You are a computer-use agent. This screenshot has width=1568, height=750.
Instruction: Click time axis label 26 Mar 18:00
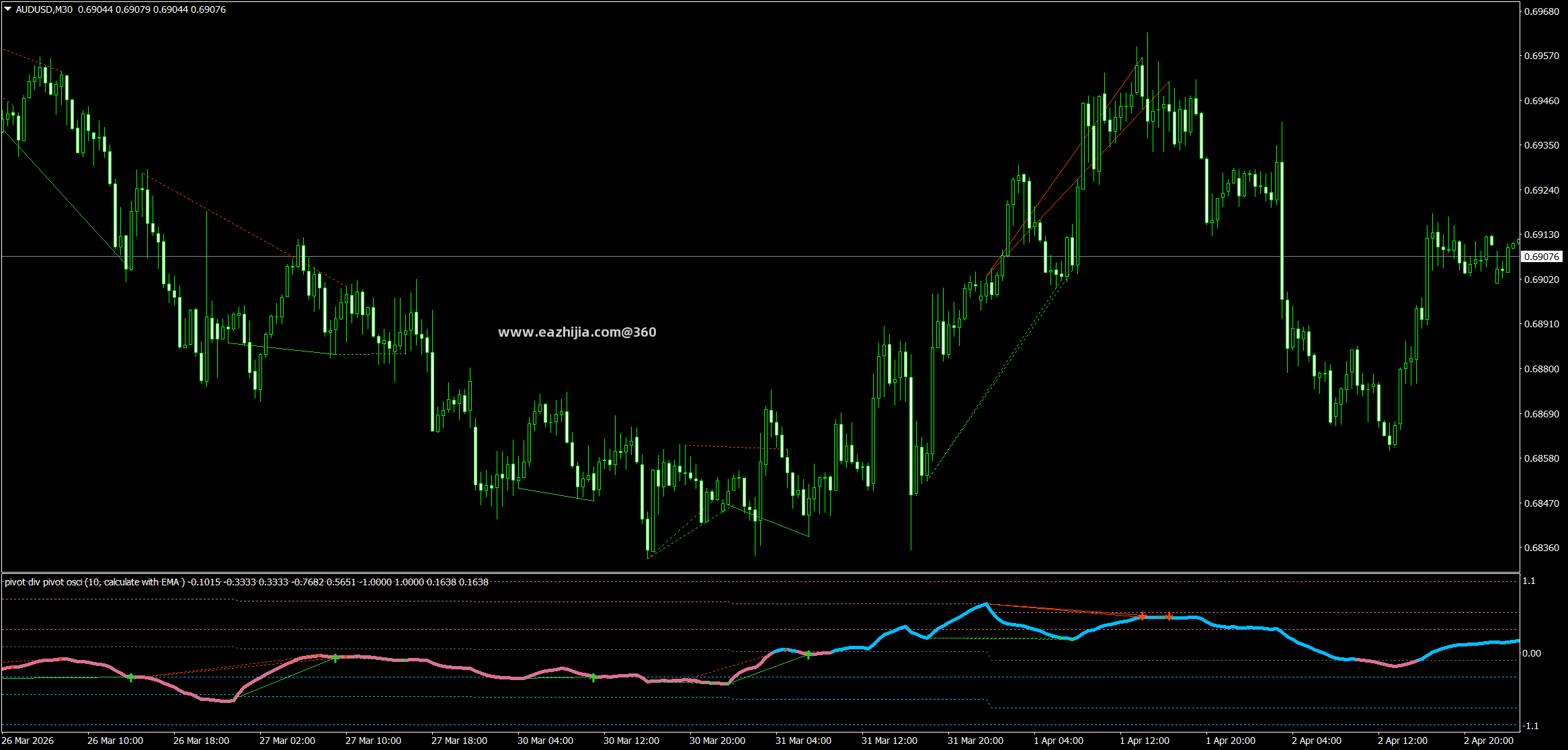tap(201, 741)
